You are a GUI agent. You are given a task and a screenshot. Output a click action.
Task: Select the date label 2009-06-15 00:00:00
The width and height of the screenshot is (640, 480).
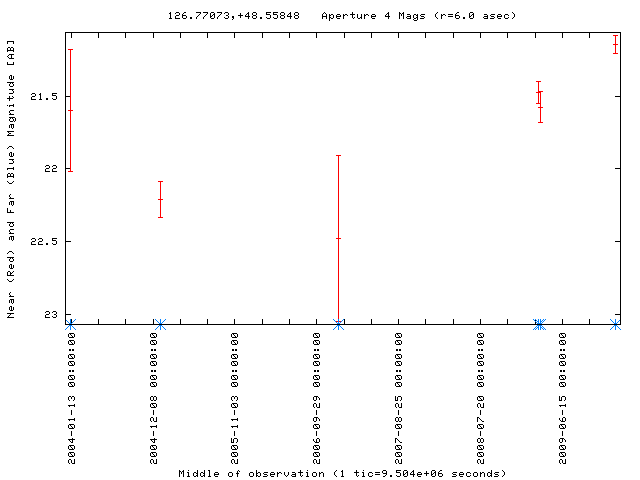[x=562, y=398]
